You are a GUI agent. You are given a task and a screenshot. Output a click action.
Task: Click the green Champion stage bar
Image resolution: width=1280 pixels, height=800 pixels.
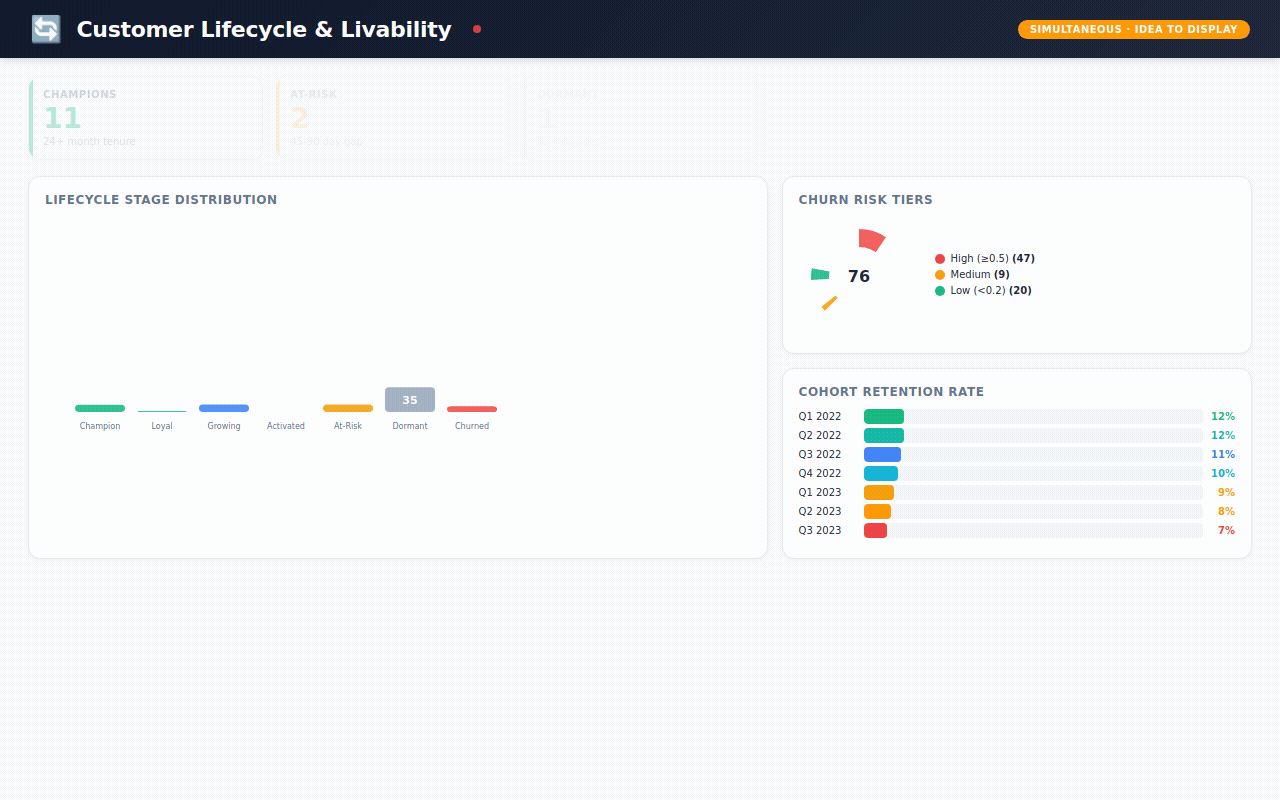pyautogui.click(x=100, y=408)
